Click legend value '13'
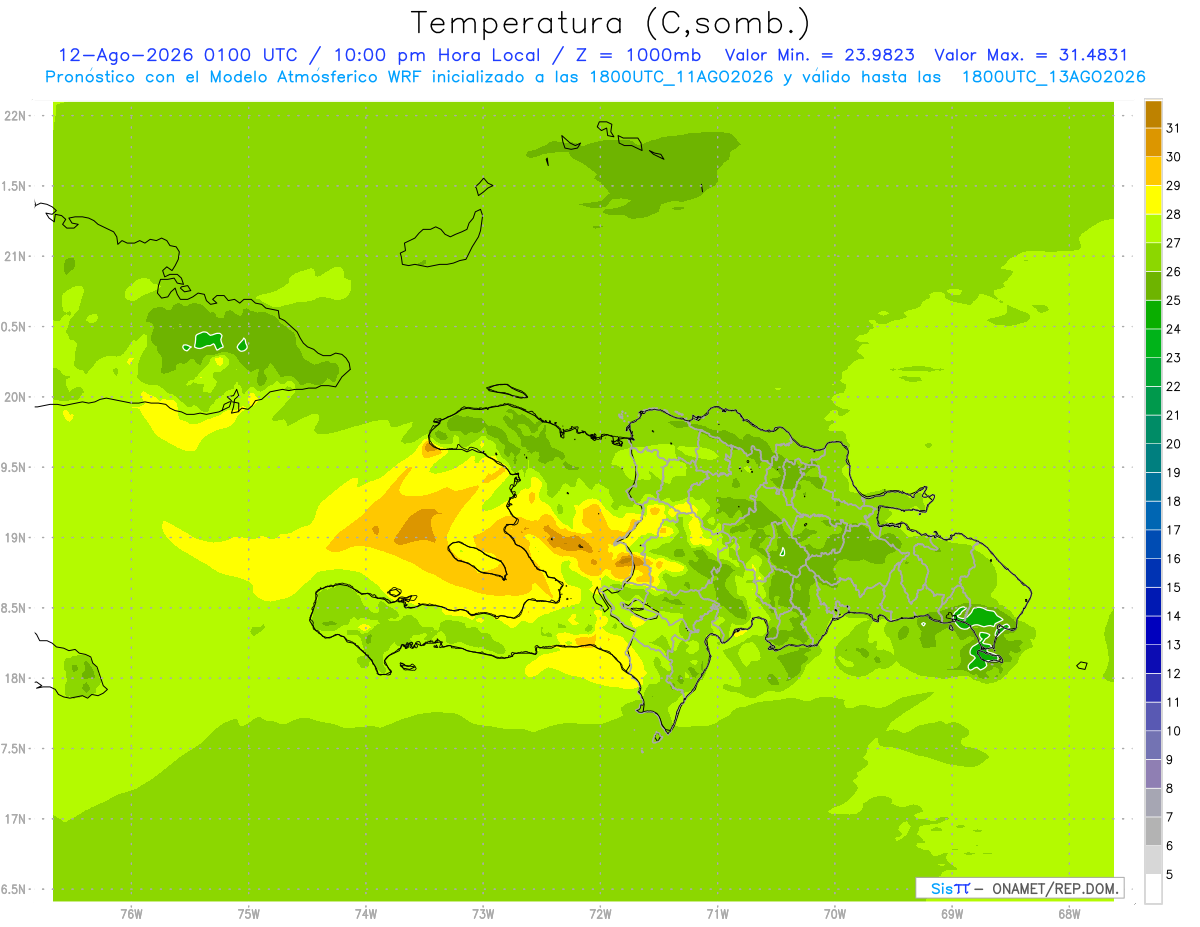 pos(1174,644)
